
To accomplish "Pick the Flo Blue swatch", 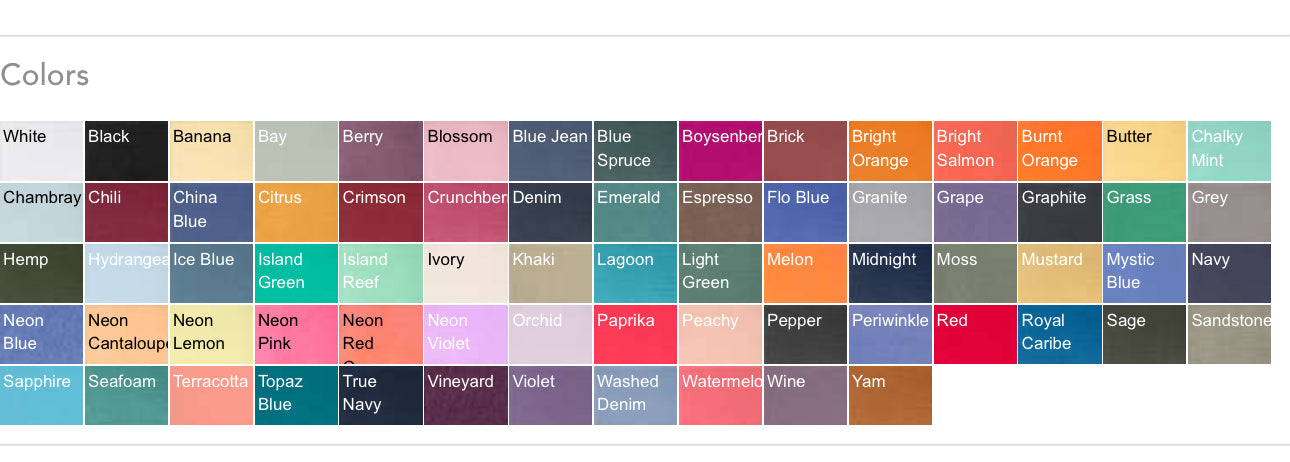I will pyautogui.click(x=805, y=212).
